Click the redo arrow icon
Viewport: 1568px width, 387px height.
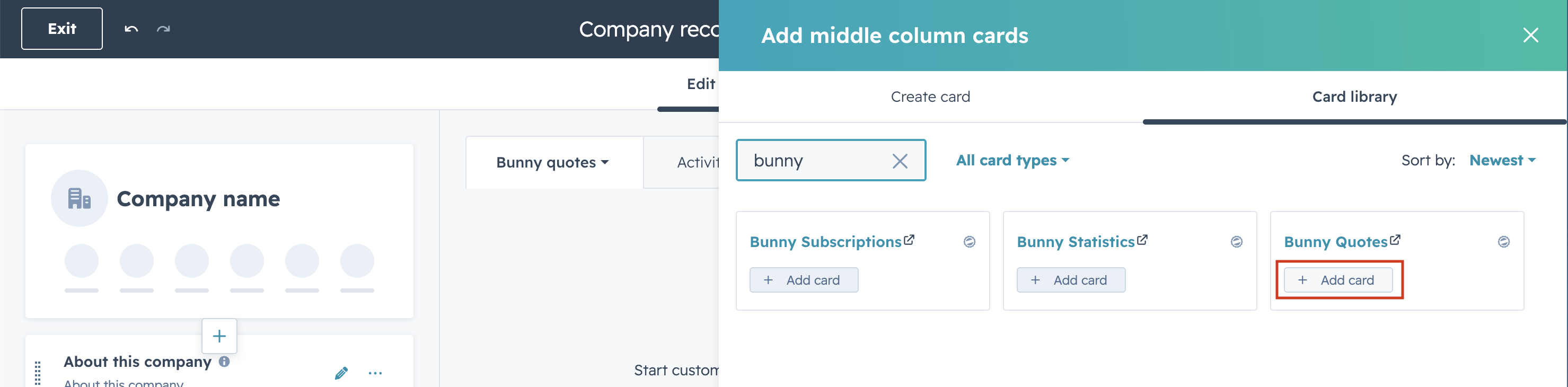(163, 29)
